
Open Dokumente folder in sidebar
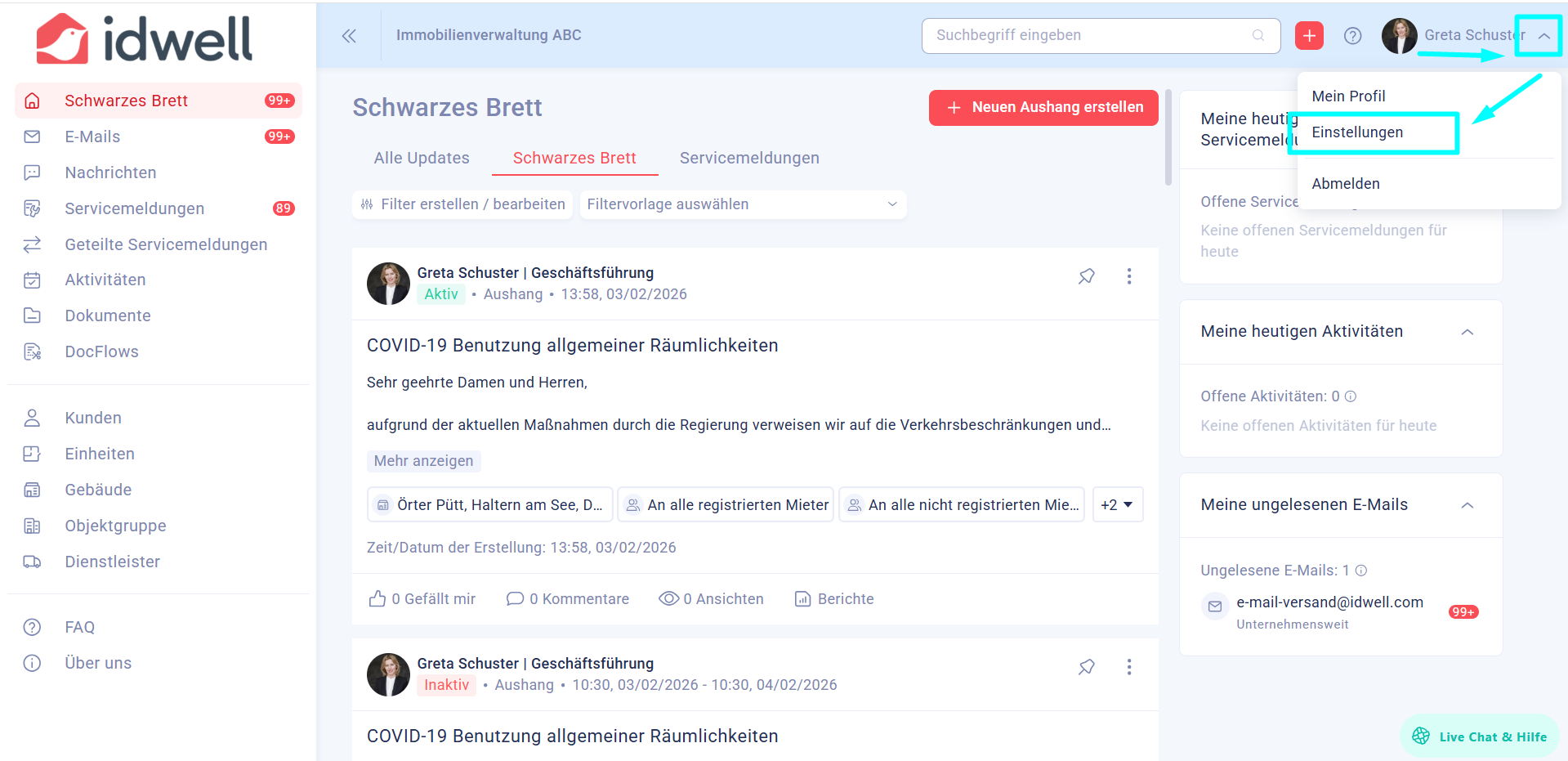159,316
